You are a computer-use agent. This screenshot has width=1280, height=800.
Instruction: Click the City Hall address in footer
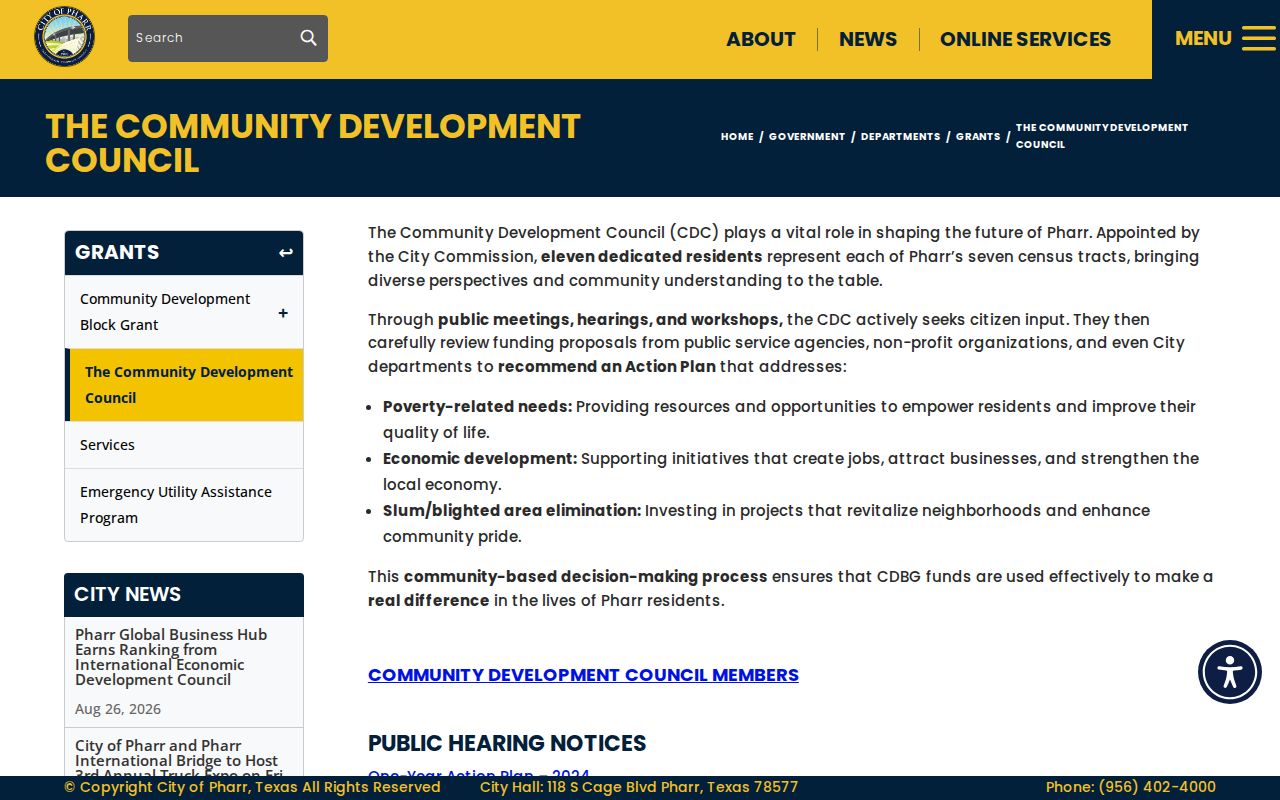pos(639,787)
